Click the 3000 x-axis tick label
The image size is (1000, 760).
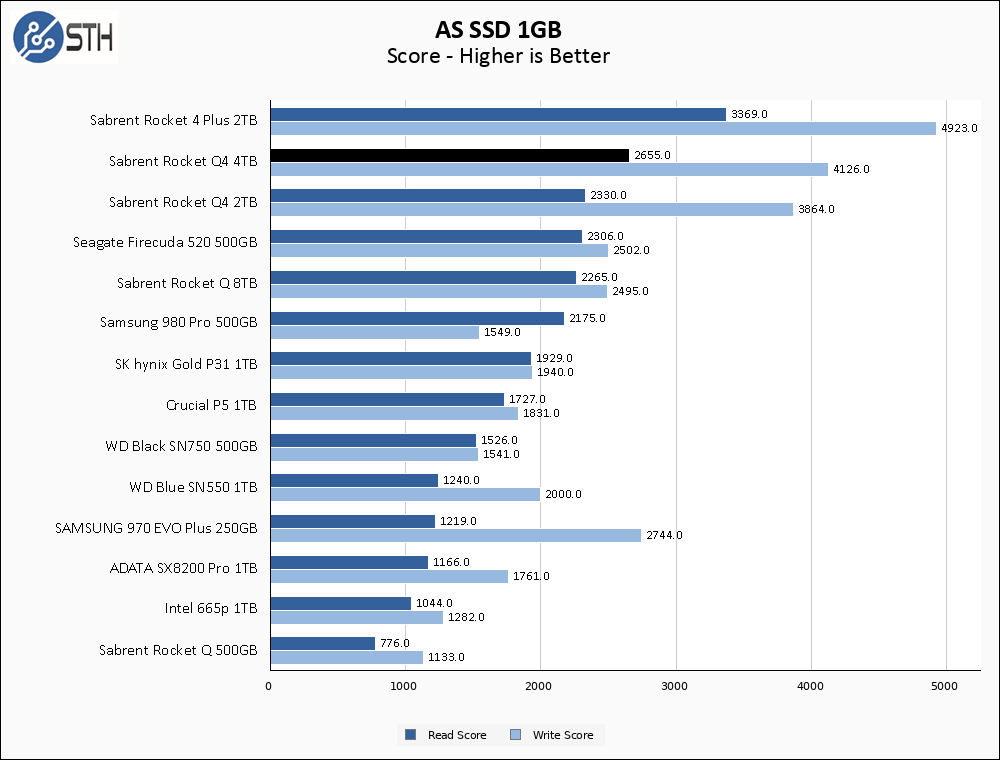pyautogui.click(x=675, y=686)
